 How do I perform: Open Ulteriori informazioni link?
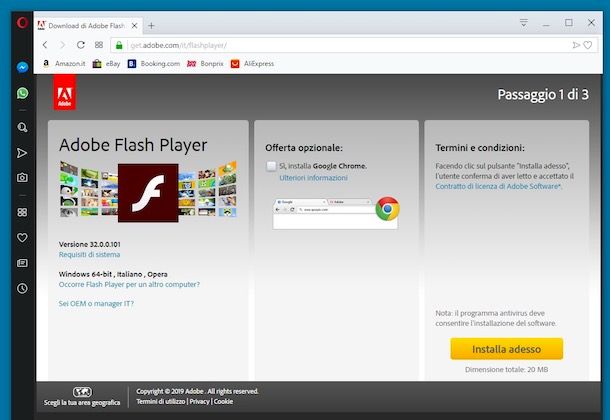click(x=313, y=178)
